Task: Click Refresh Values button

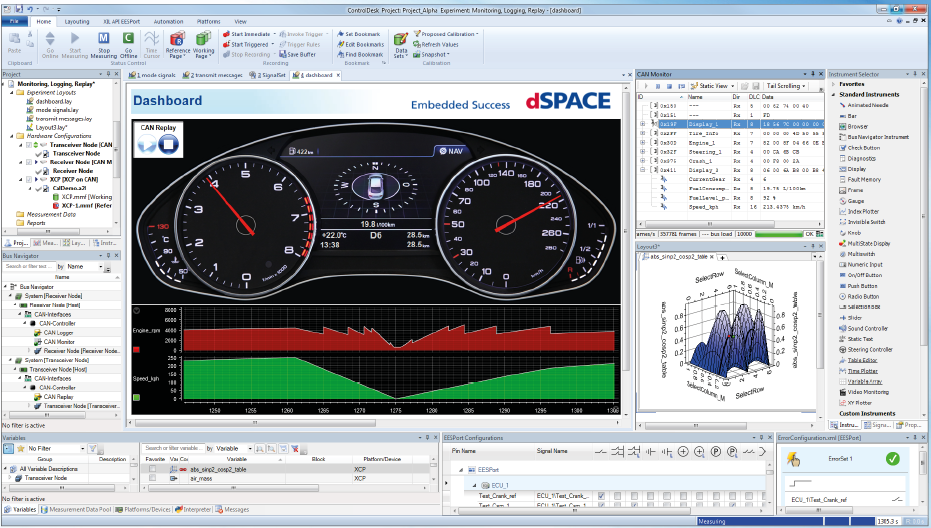Action: (436, 45)
